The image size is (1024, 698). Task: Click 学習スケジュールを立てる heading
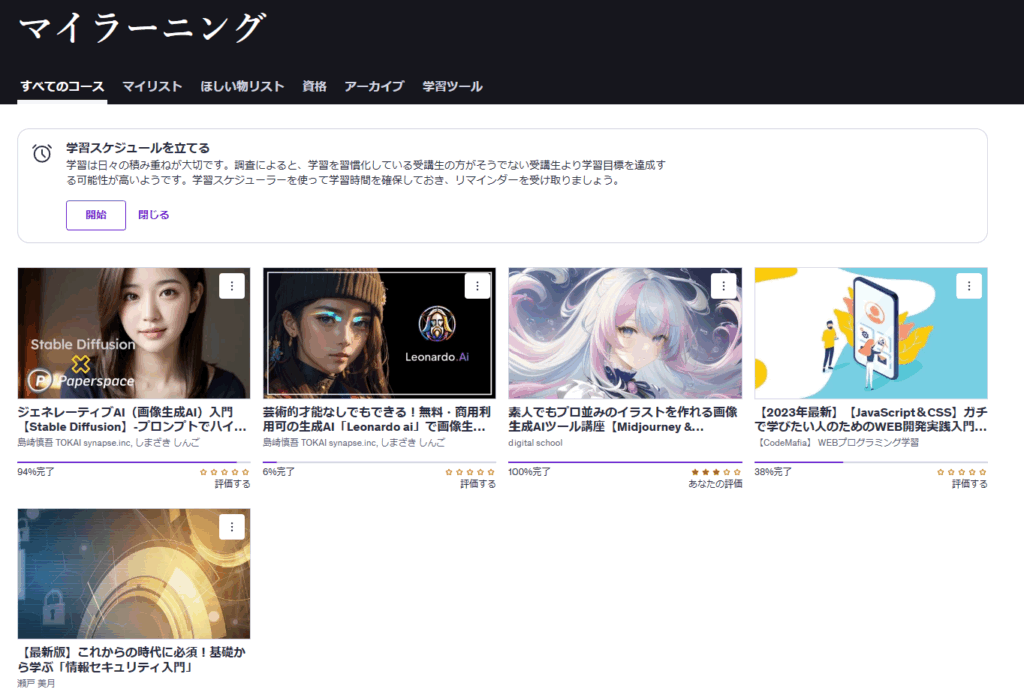[138, 148]
